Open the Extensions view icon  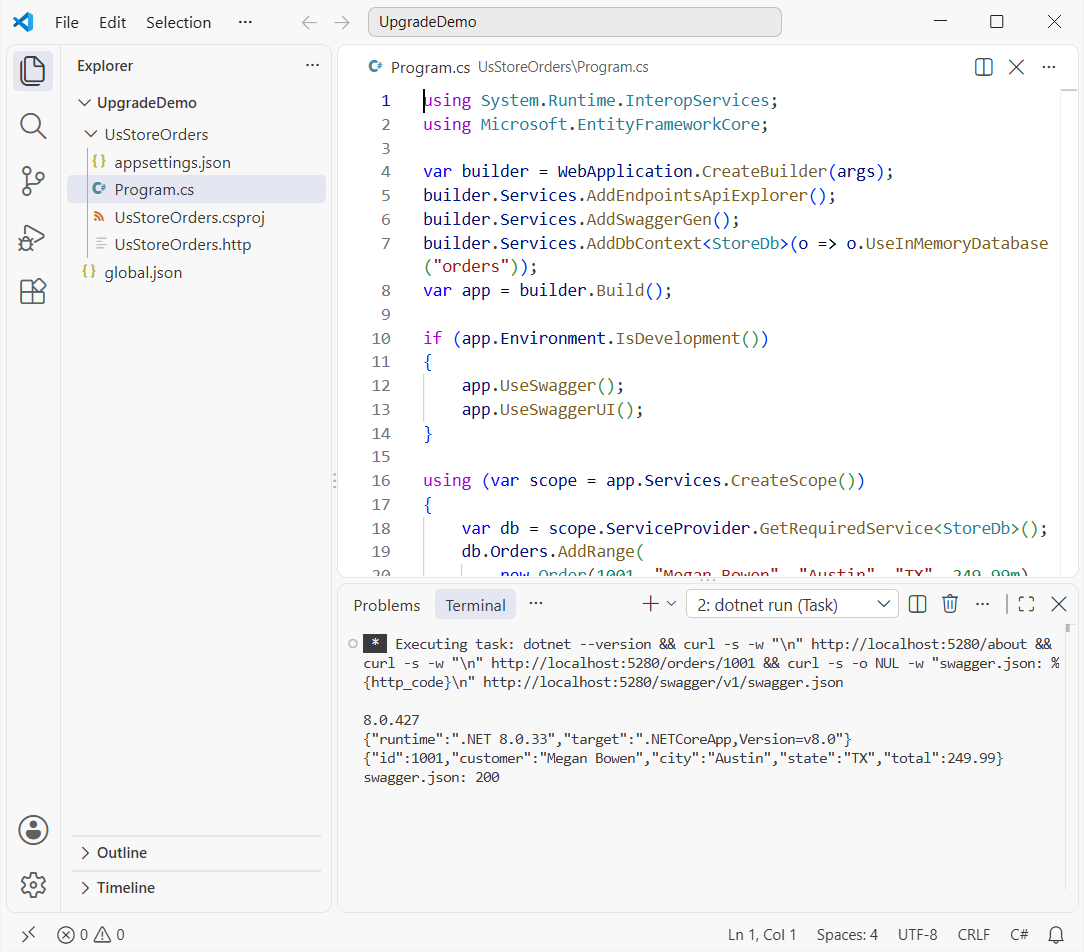pos(32,292)
